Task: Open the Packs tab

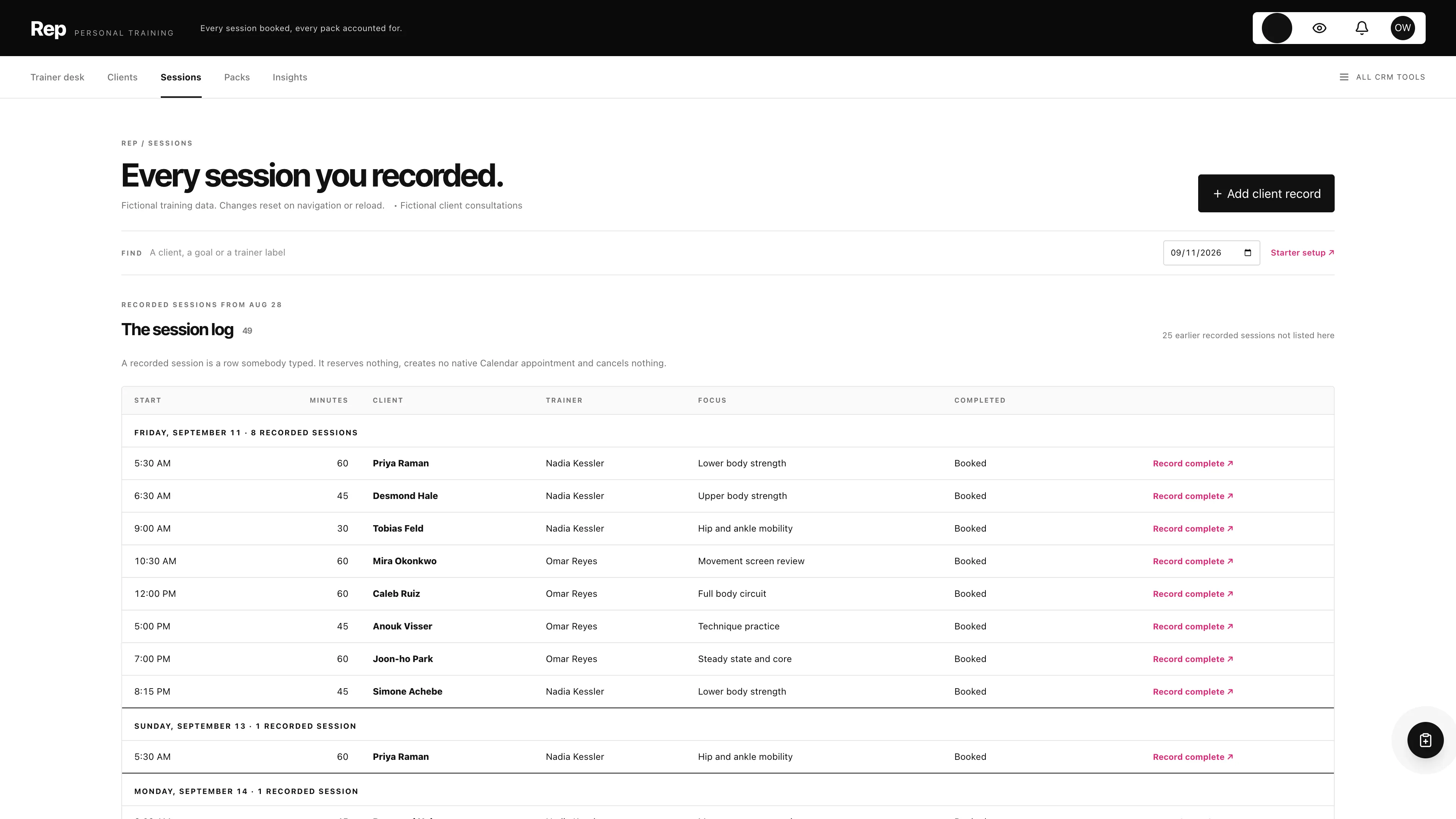Action: [x=237, y=77]
